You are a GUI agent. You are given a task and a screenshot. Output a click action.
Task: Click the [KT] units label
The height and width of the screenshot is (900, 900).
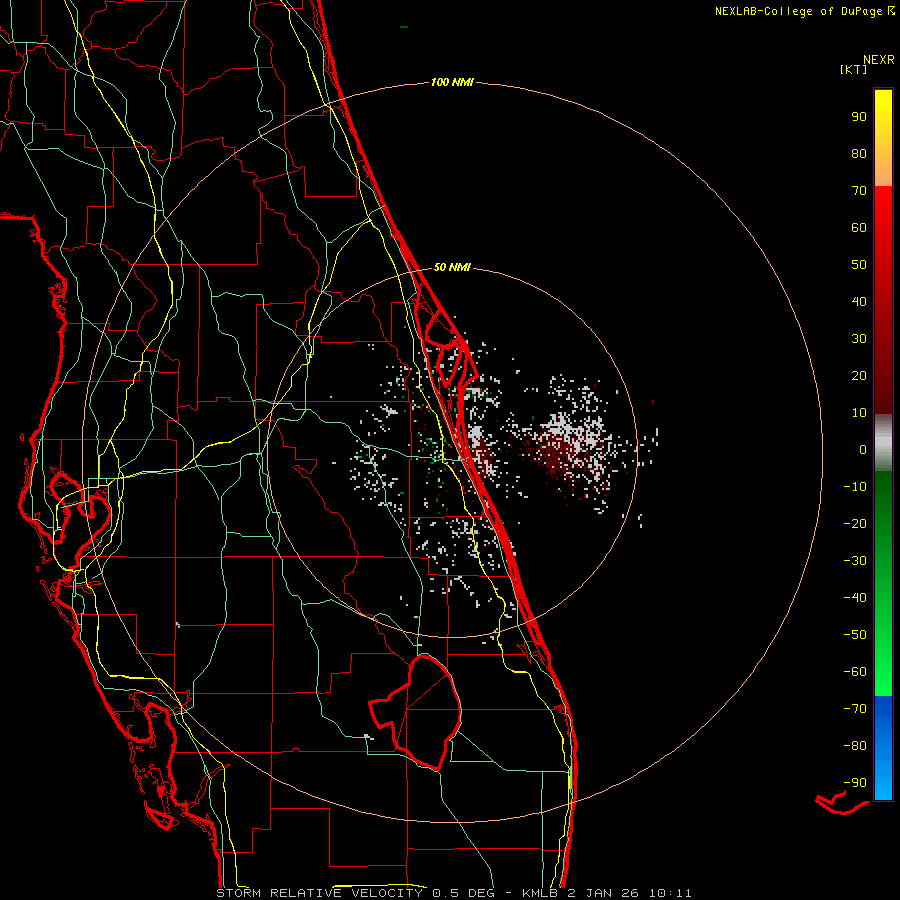click(x=854, y=69)
